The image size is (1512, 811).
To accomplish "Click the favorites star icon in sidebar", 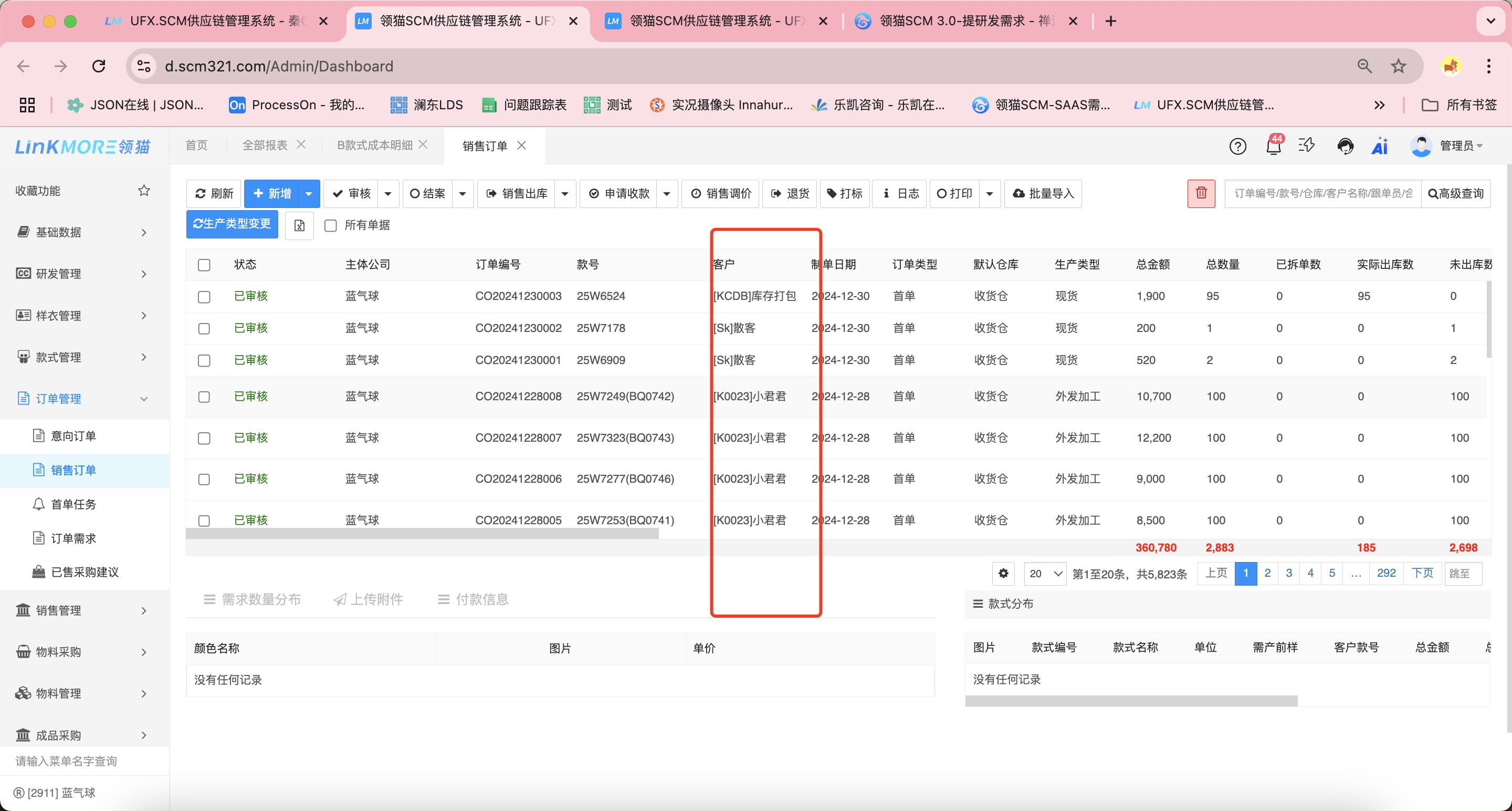I will [x=144, y=190].
